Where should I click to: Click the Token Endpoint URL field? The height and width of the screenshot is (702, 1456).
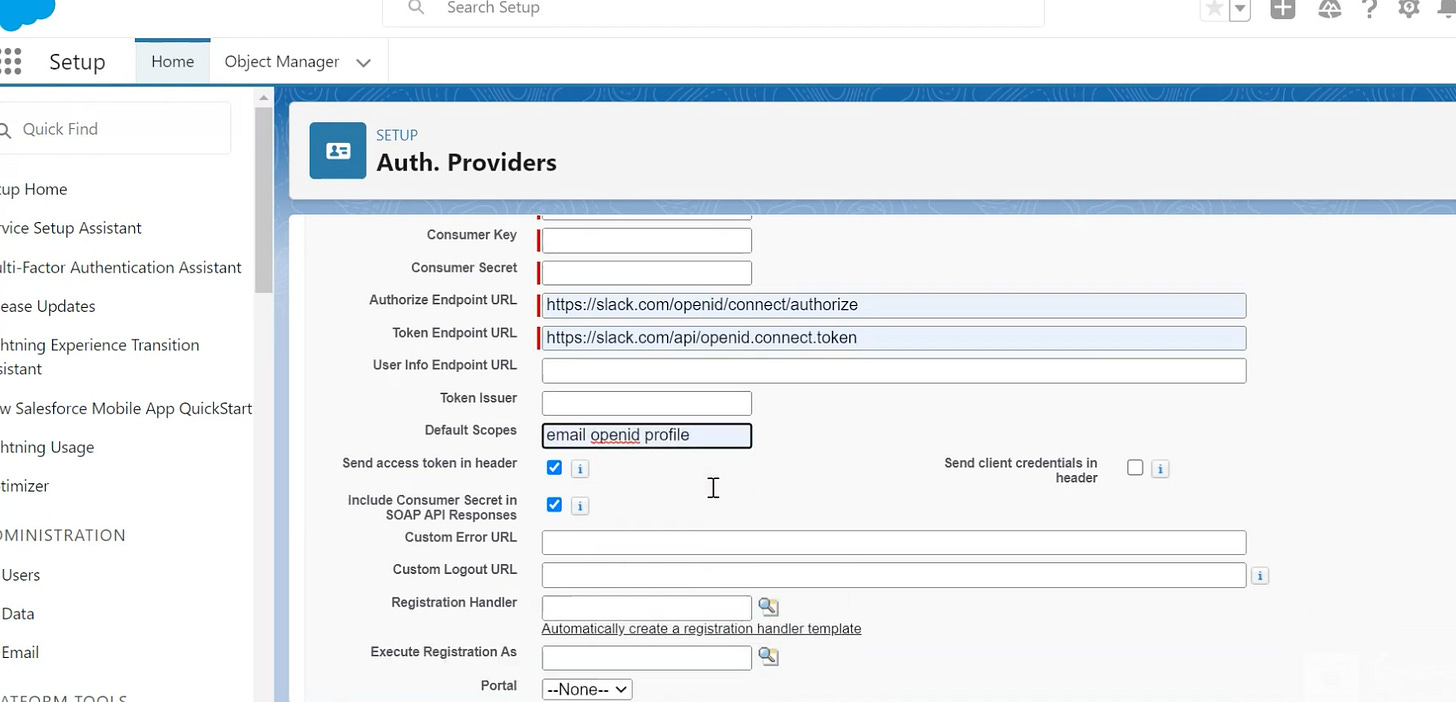[894, 338]
